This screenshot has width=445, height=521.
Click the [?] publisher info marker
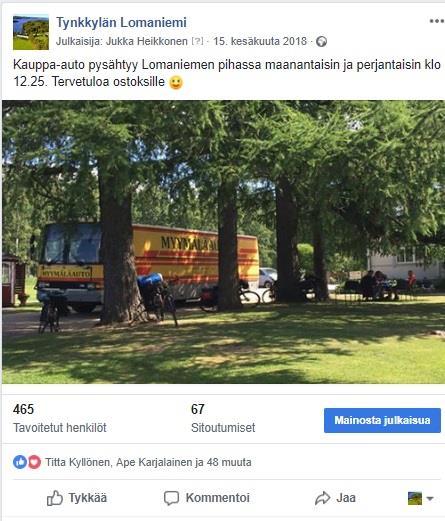[x=197, y=41]
